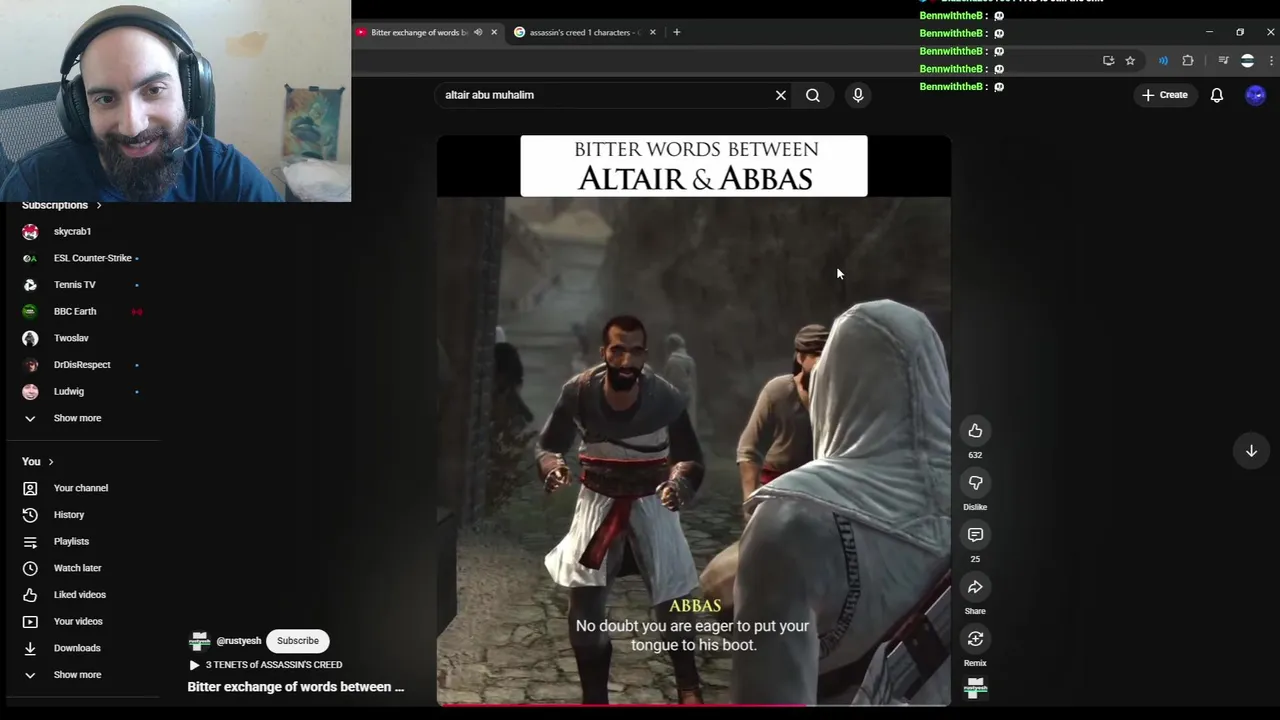The width and height of the screenshot is (1280, 720).
Task: Click the 25 comments count
Action: pyautogui.click(x=975, y=559)
